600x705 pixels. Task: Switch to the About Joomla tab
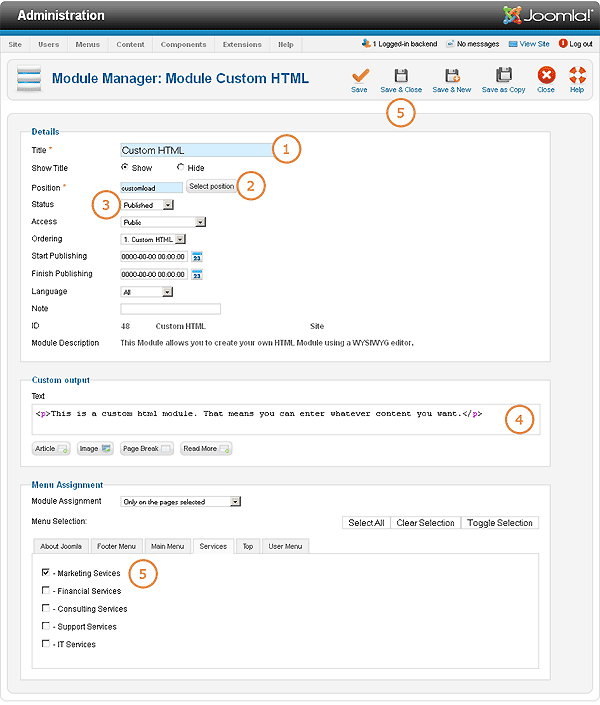pos(61,546)
